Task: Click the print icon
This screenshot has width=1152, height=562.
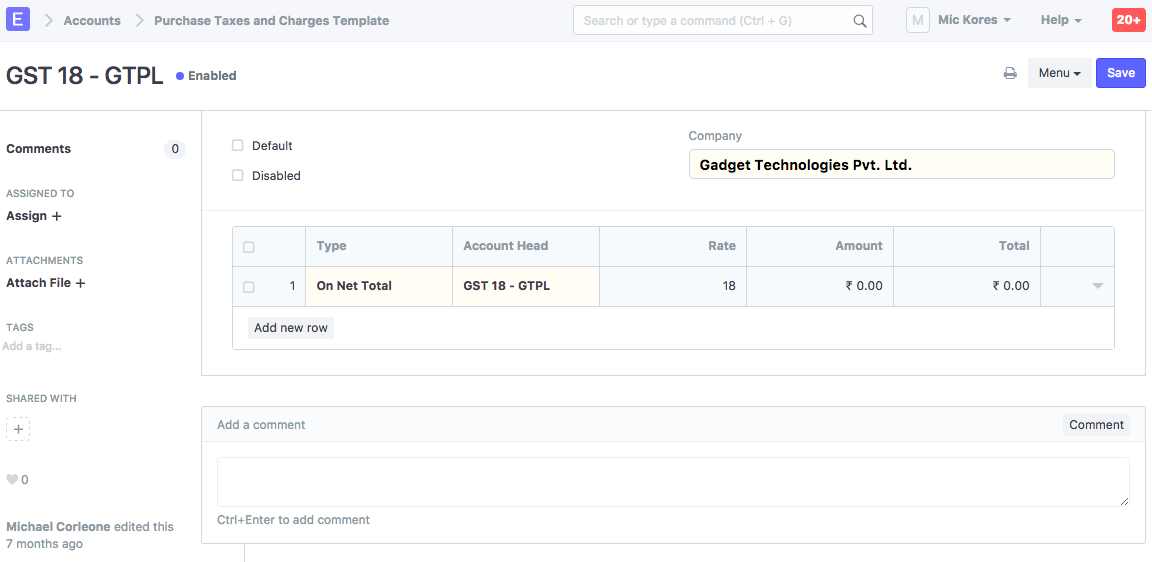Action: [x=1010, y=73]
